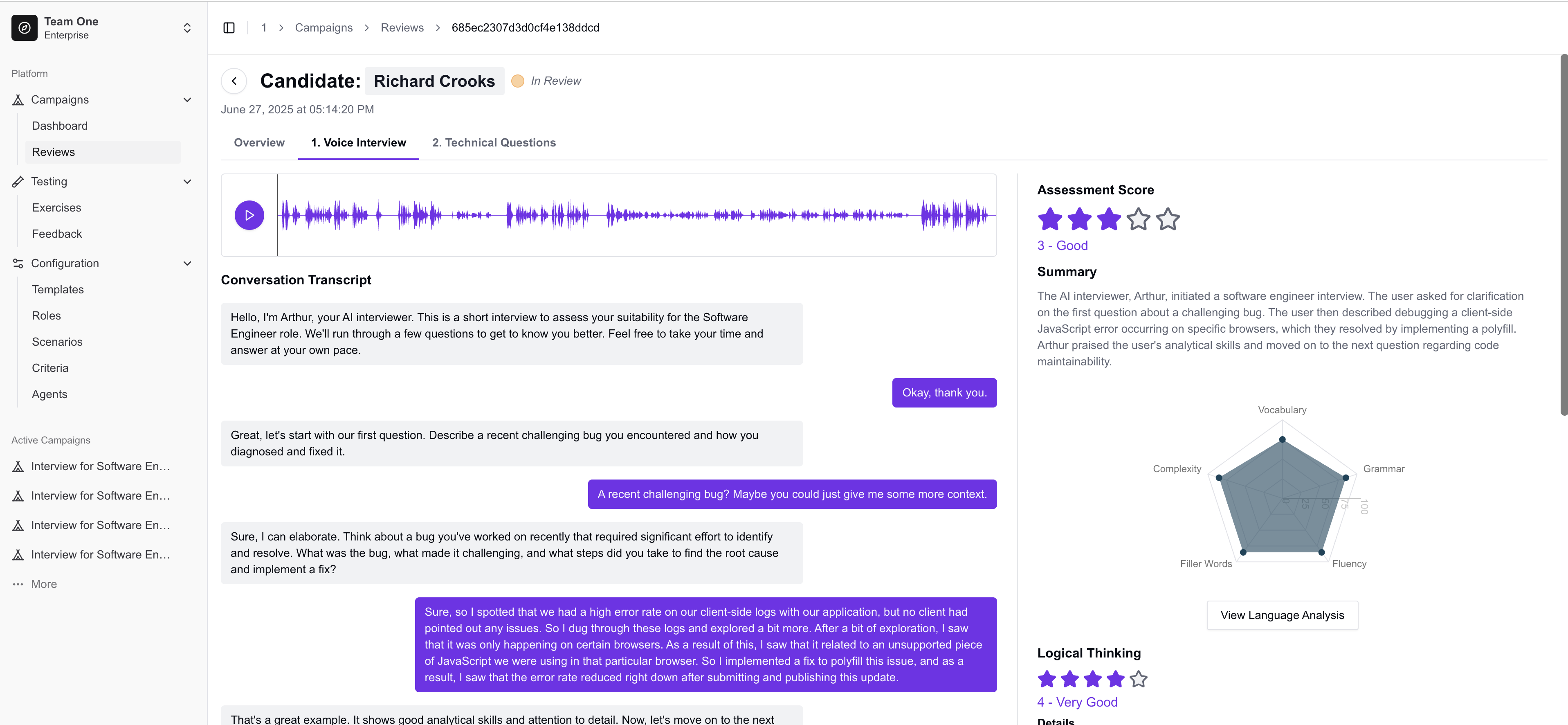Seek to middle of audio waveform
The image size is (1568, 725).
637,215
